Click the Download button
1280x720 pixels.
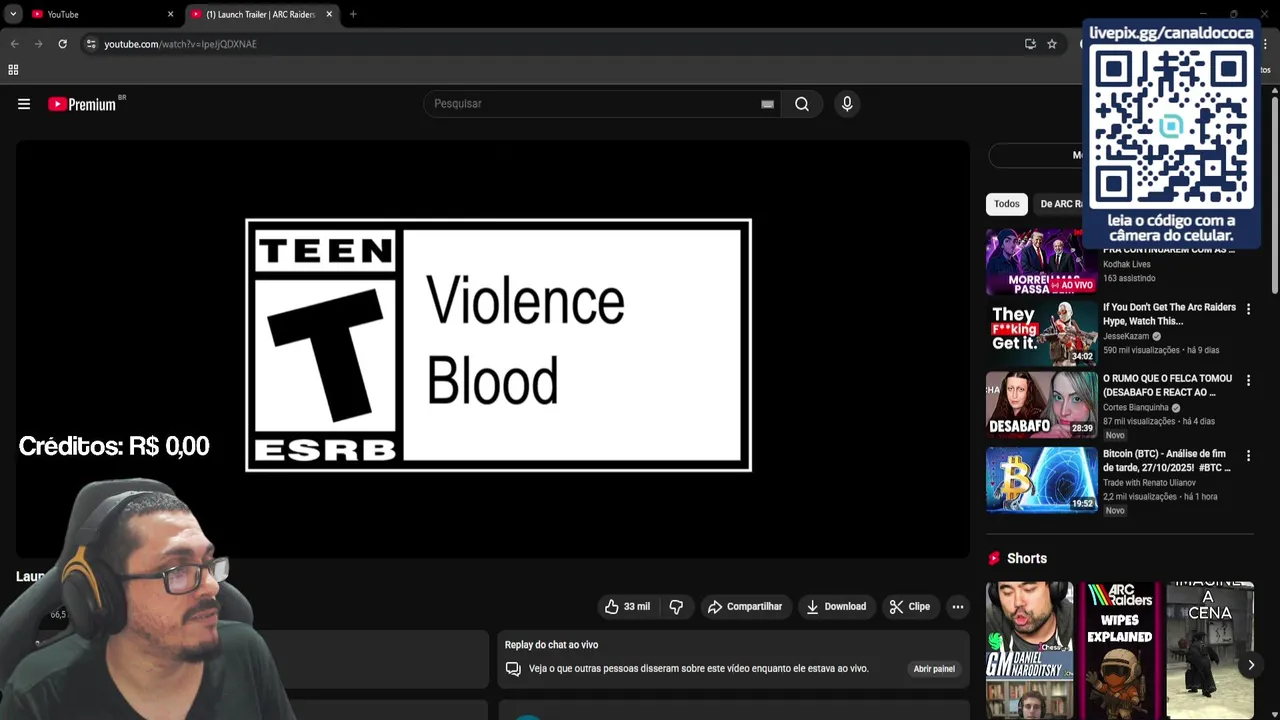coord(836,607)
